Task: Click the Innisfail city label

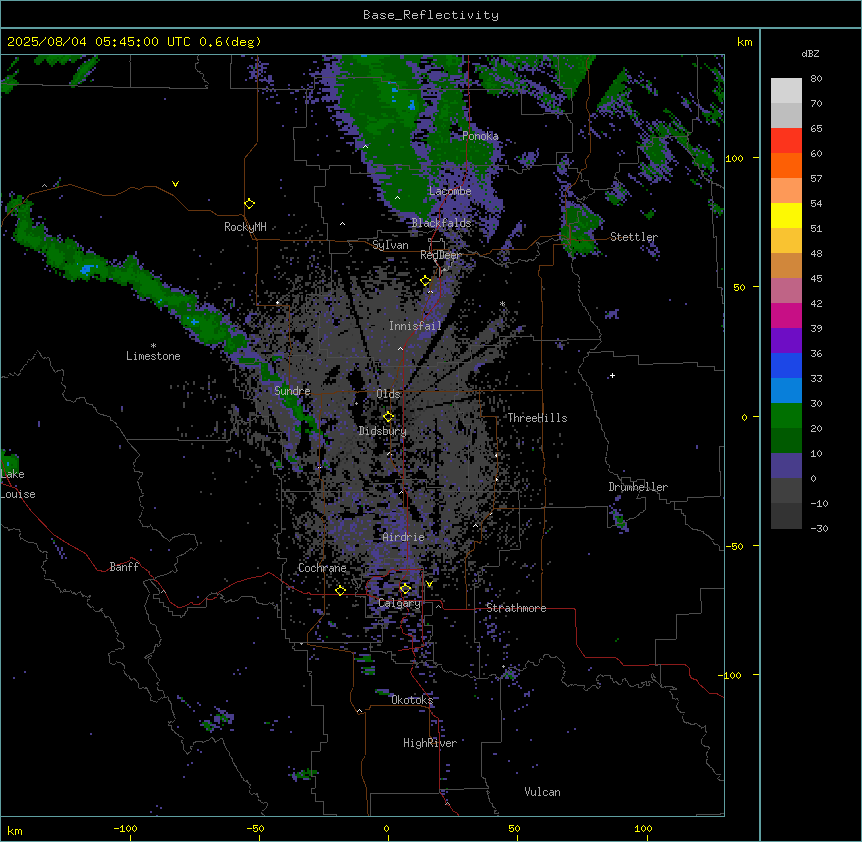Action: [x=415, y=326]
